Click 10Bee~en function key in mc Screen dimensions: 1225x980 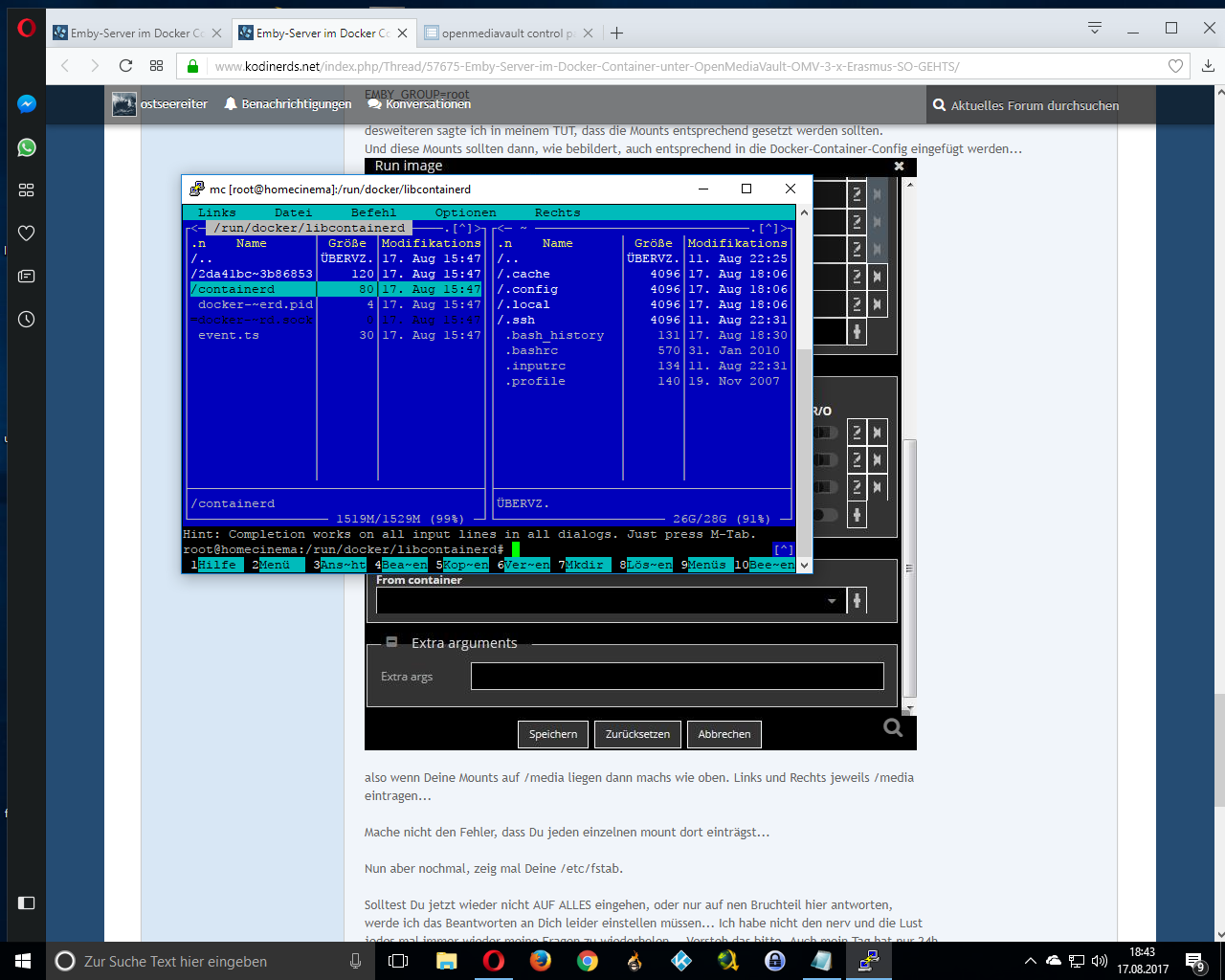(765, 565)
